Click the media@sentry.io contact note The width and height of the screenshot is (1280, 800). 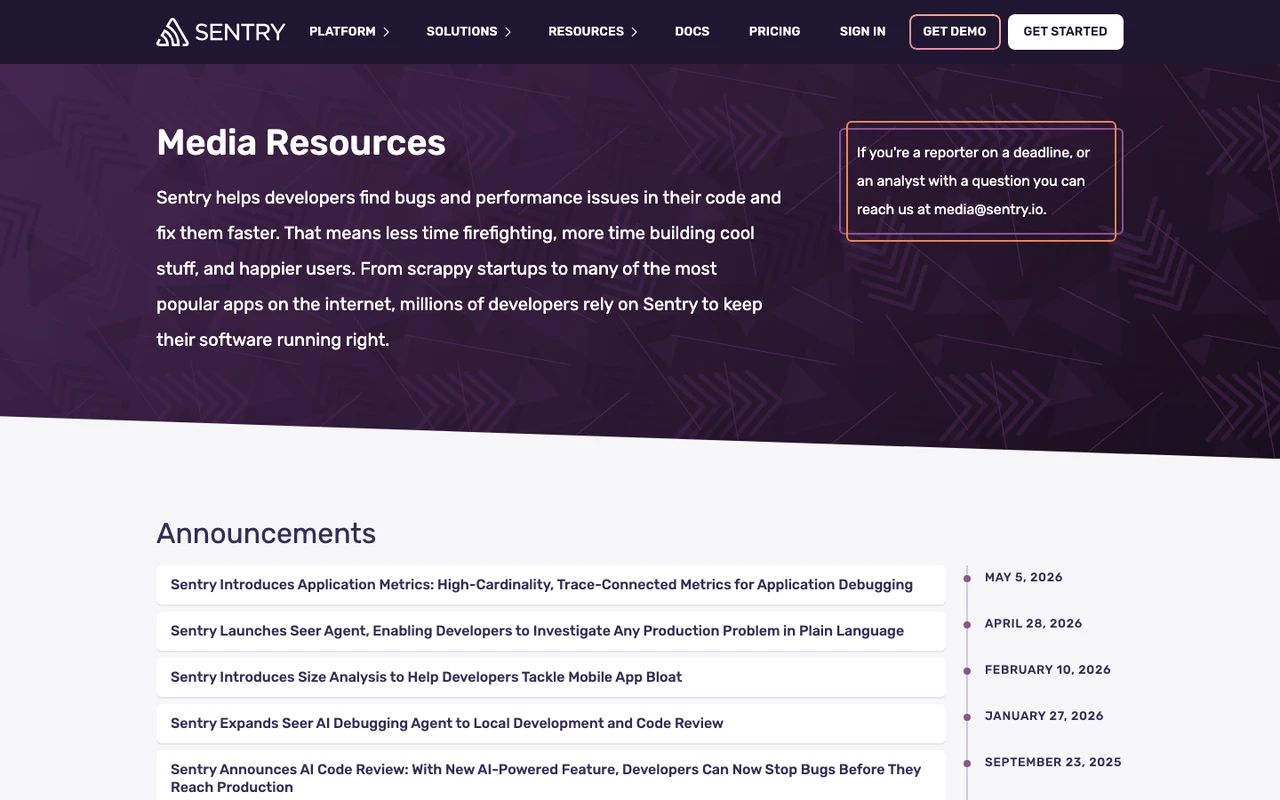[981, 181]
